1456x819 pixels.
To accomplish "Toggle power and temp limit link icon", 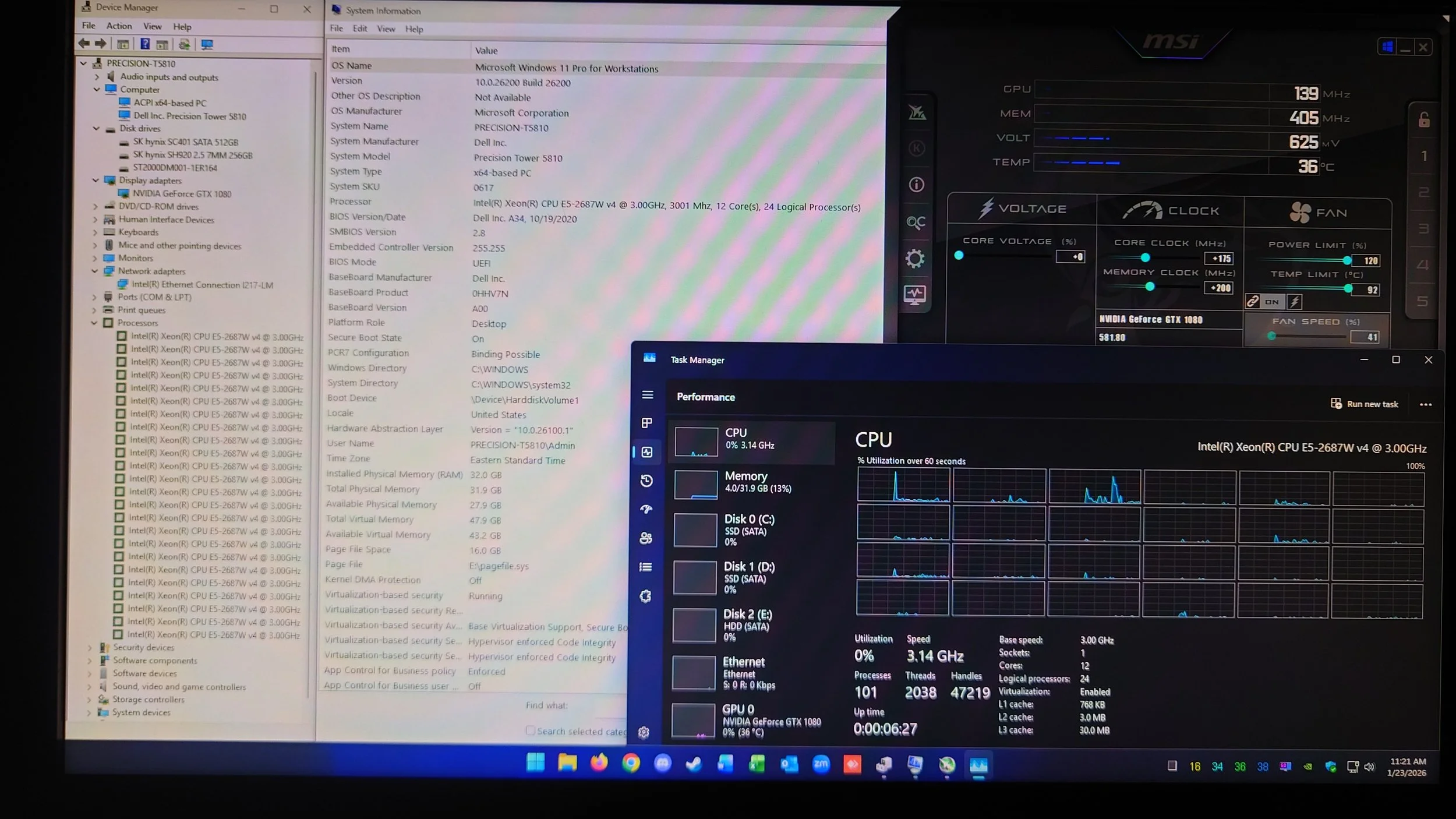I will tap(1252, 301).
